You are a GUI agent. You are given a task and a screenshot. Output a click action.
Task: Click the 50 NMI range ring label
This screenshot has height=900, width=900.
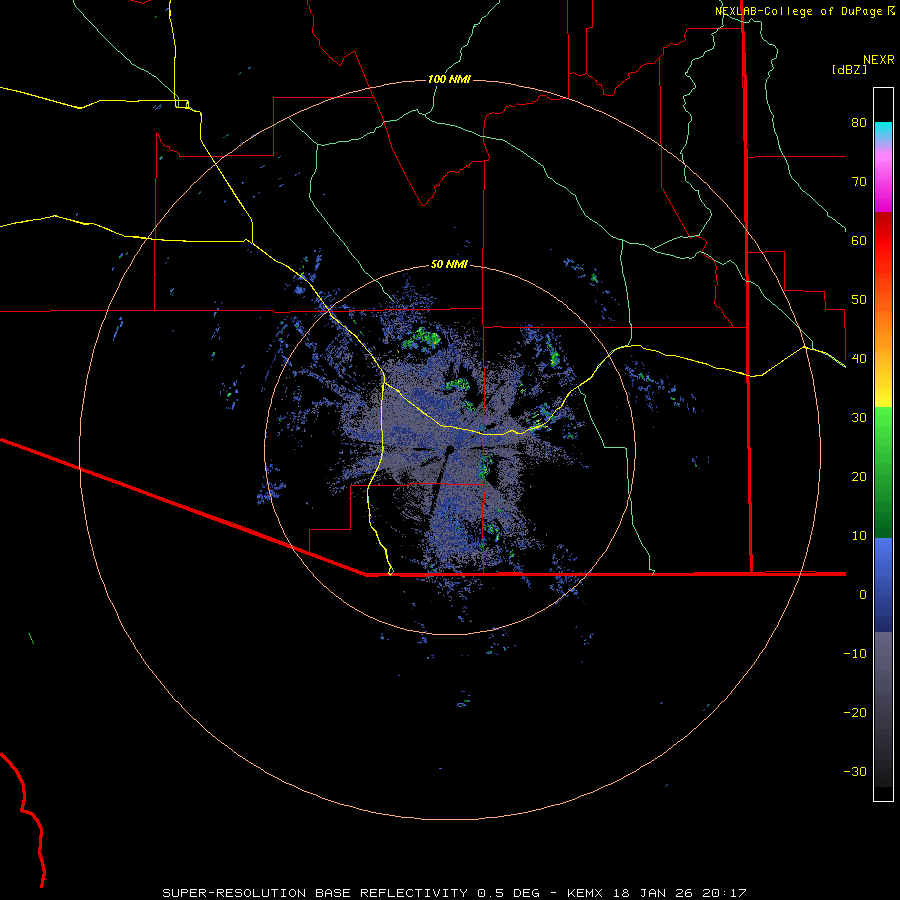pos(449,265)
